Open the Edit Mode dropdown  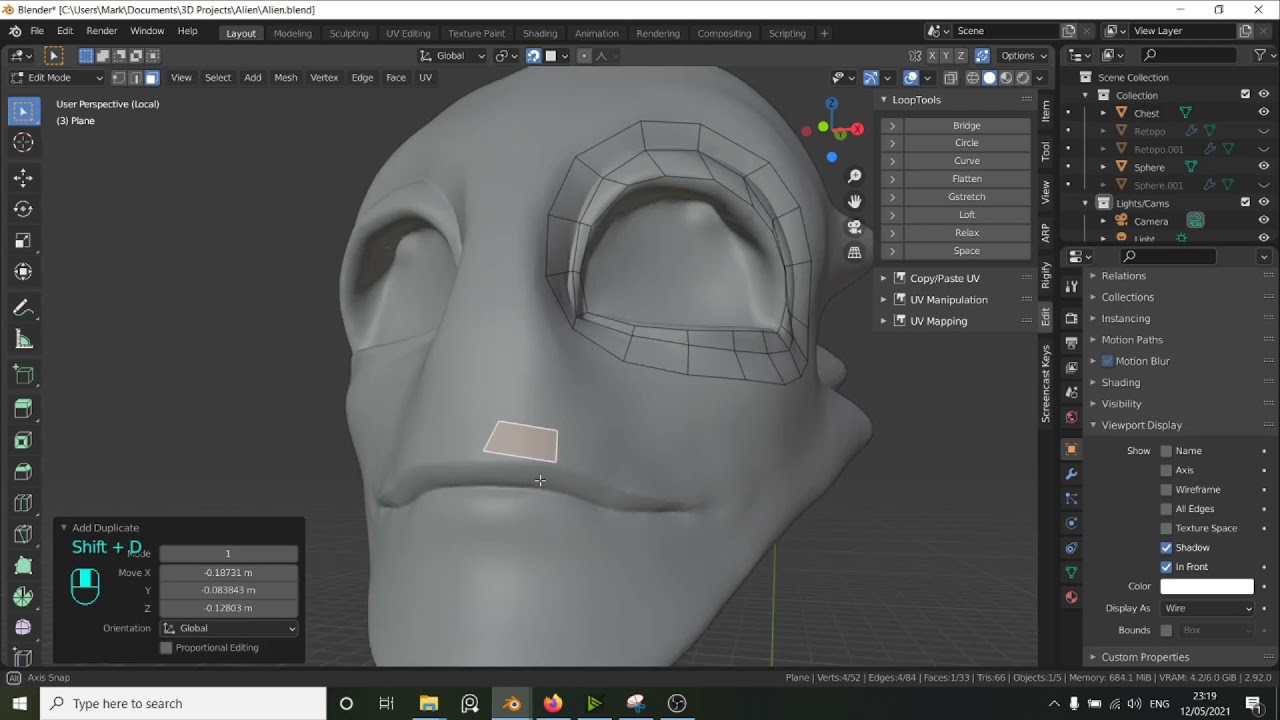pos(57,78)
